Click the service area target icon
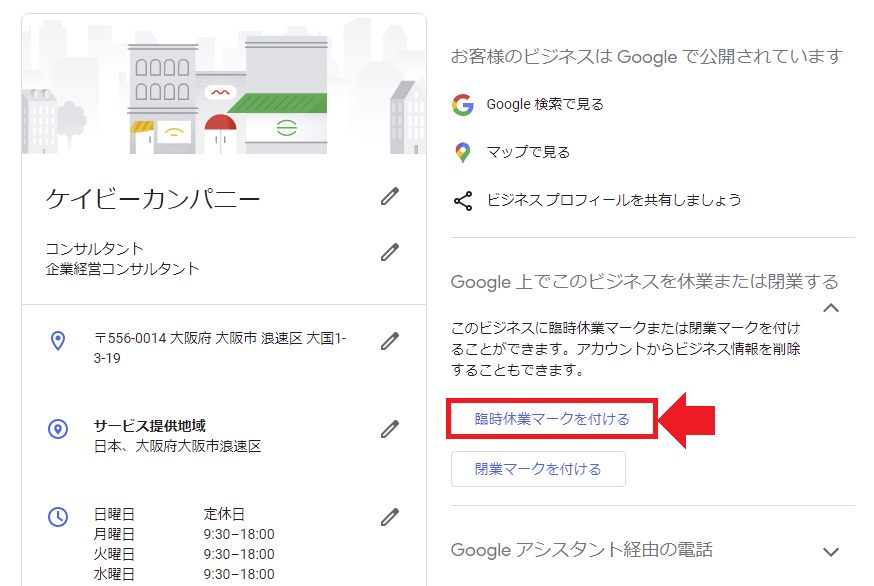Image resolution: width=874 pixels, height=586 pixels. (58, 429)
